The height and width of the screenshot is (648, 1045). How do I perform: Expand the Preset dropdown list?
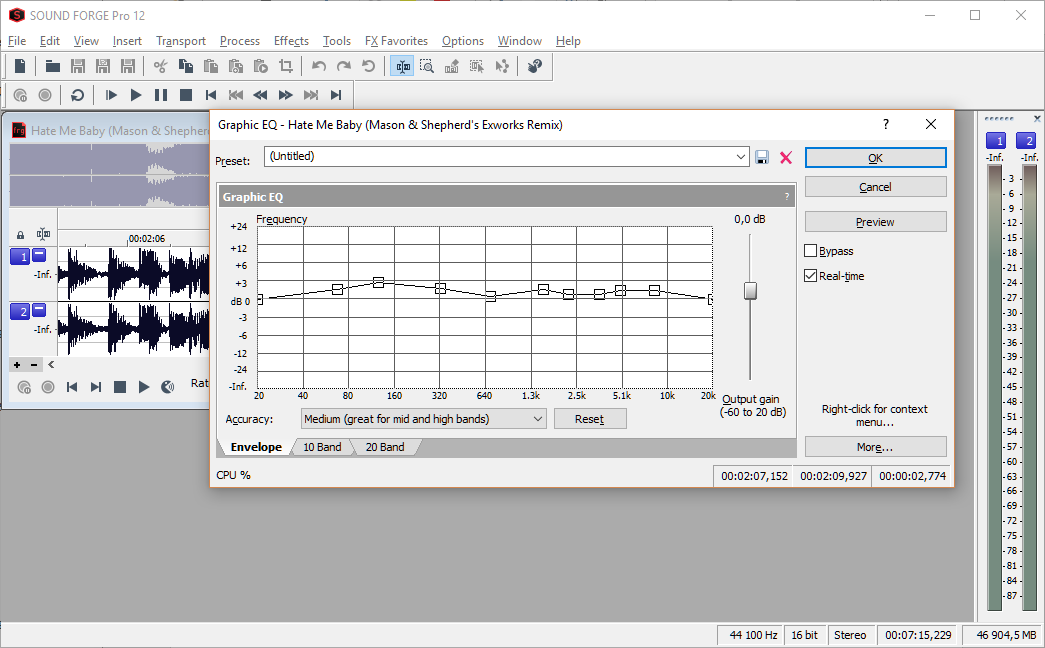pos(740,157)
